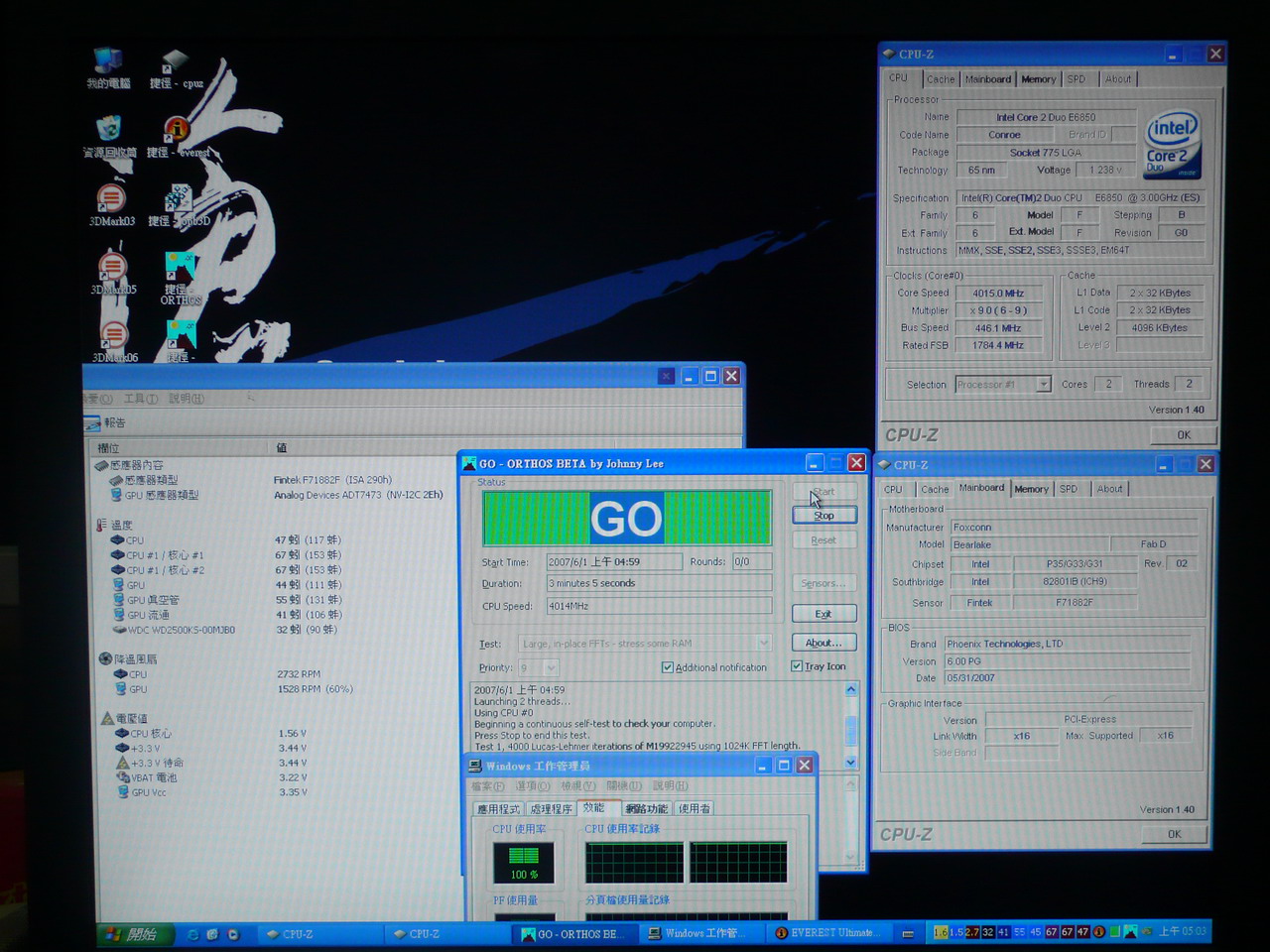Click the third quick launch icon in the taskbar
Viewport: 1270px width, 952px height.
tap(233, 934)
